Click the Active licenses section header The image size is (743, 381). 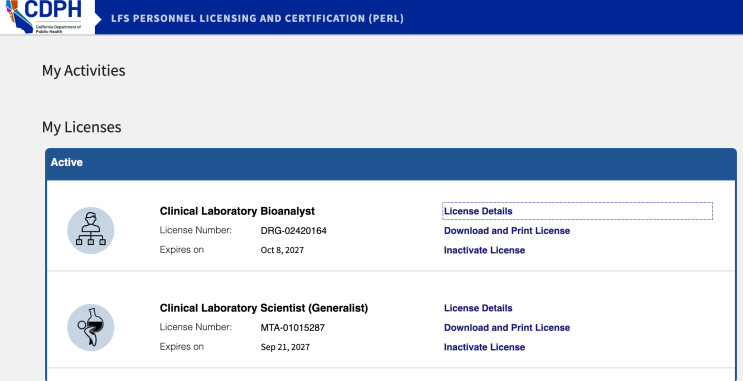coord(391,163)
